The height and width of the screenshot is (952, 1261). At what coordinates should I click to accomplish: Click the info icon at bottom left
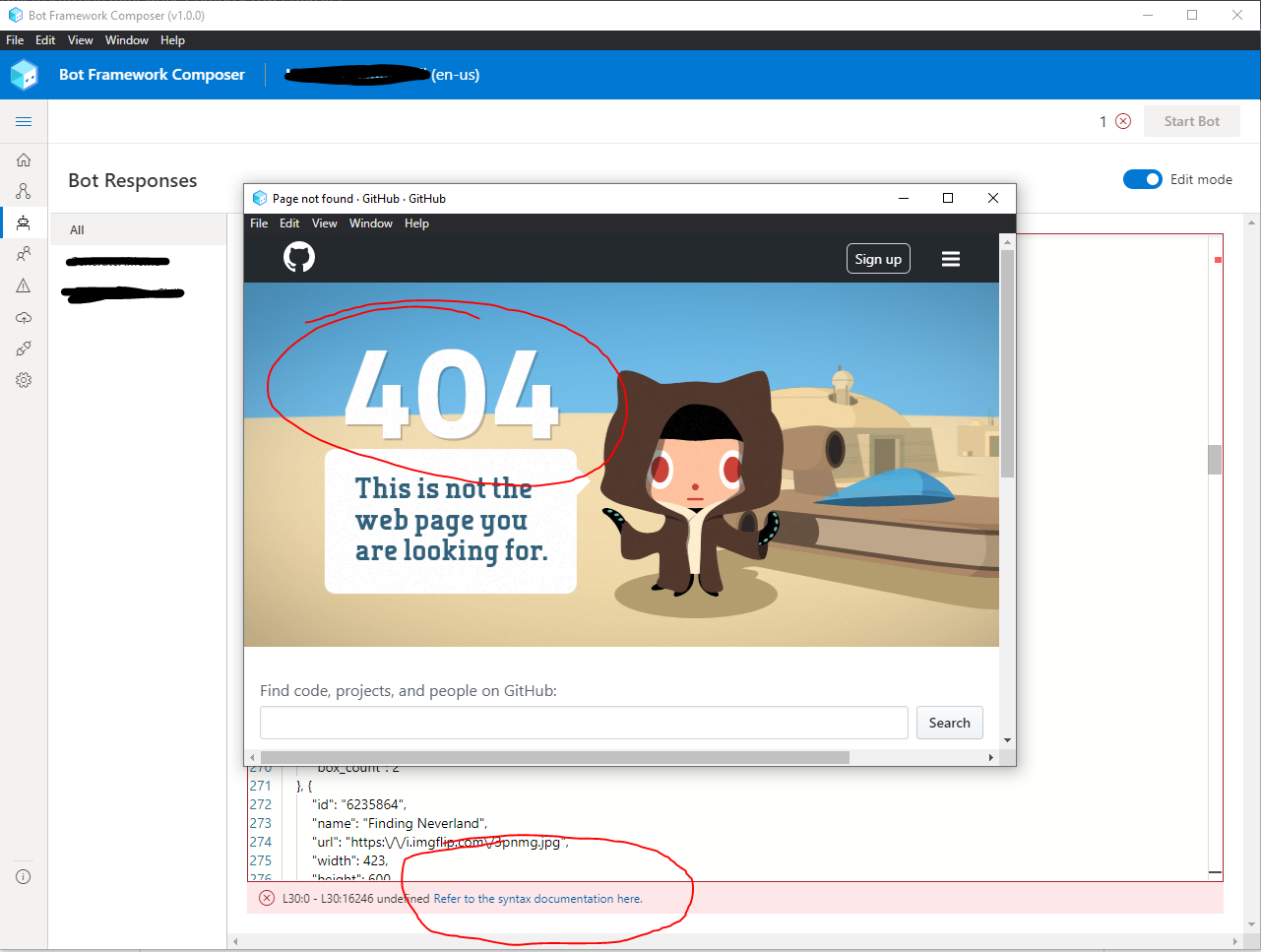[x=24, y=876]
